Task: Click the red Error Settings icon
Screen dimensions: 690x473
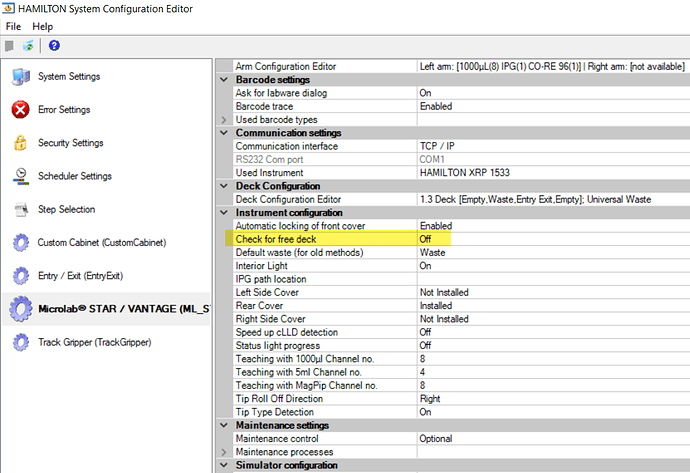Action: point(20,110)
